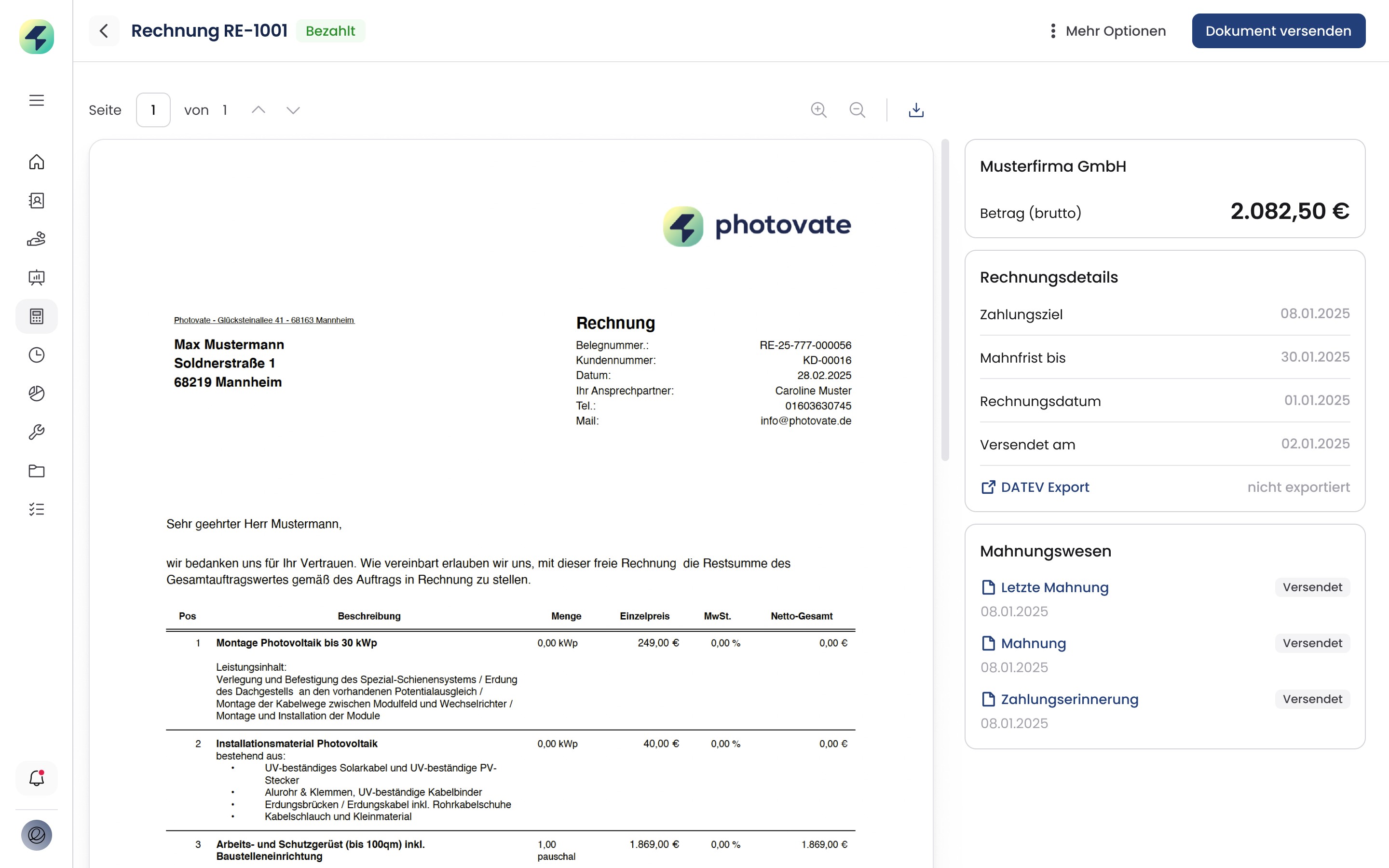Click the page number input field
Screen dimensions: 1389x868
(153, 109)
